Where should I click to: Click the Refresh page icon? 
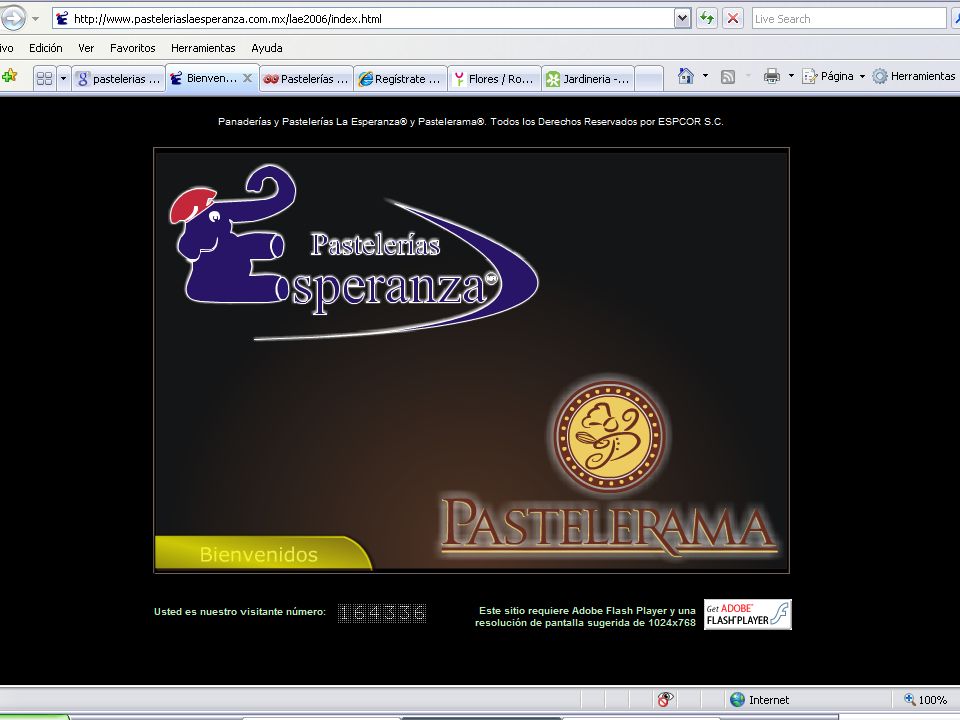[707, 18]
